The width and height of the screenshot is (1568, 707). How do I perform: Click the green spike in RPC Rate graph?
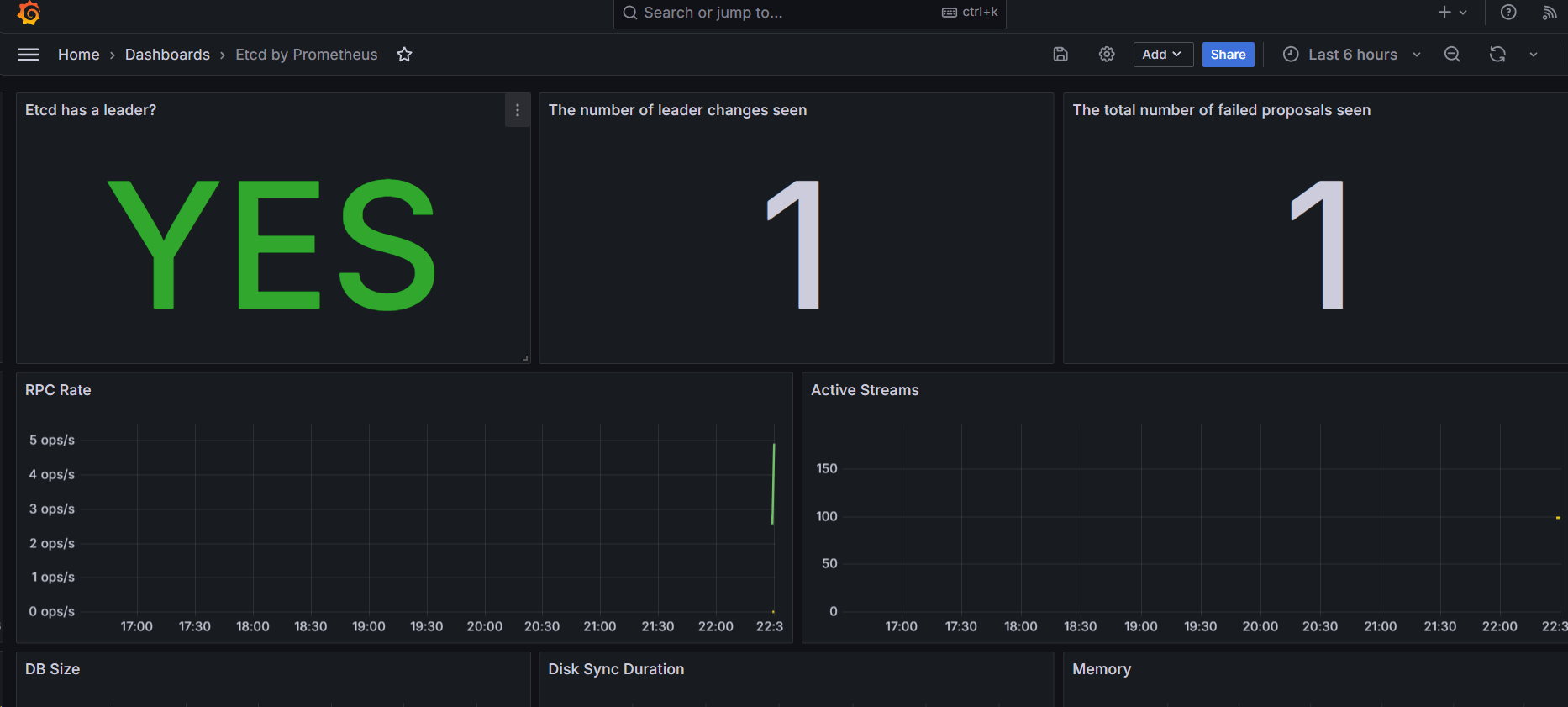coord(773,483)
